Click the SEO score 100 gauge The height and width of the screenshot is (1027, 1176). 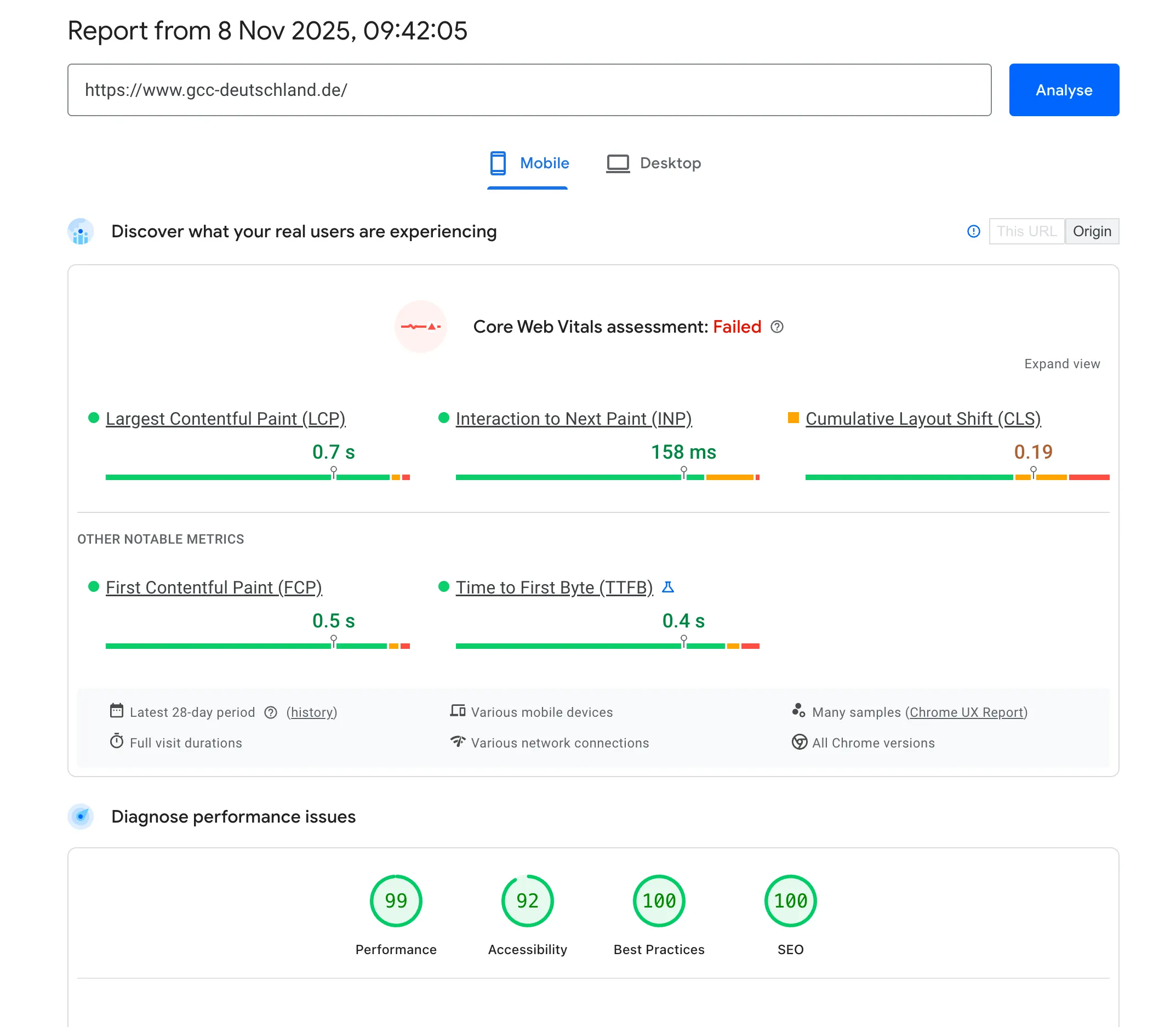tap(790, 900)
